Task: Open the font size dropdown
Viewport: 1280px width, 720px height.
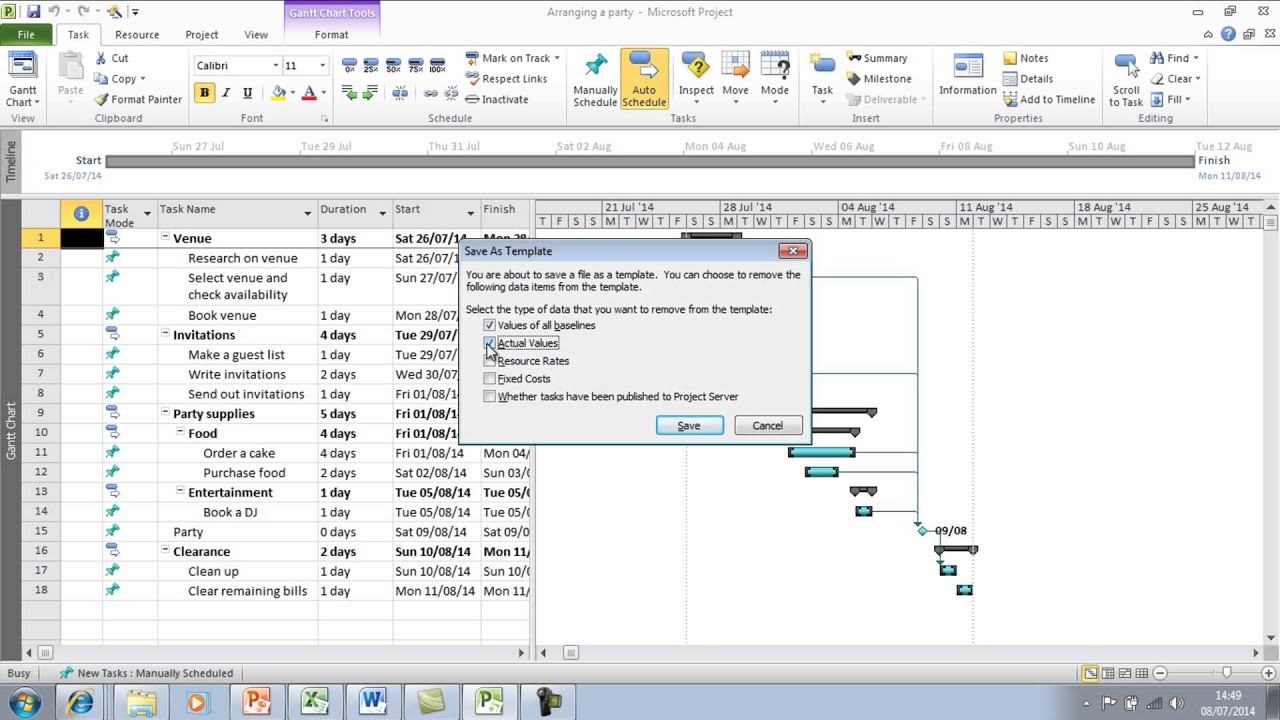Action: pyautogui.click(x=322, y=66)
